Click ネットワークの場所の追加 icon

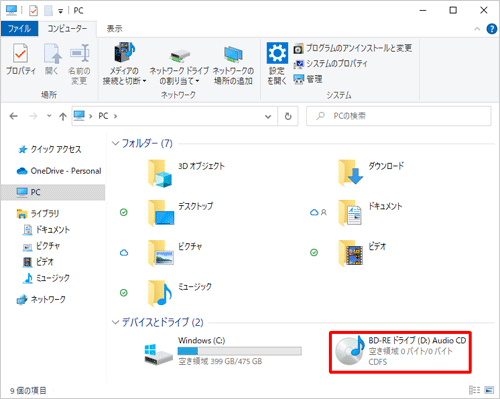click(233, 65)
